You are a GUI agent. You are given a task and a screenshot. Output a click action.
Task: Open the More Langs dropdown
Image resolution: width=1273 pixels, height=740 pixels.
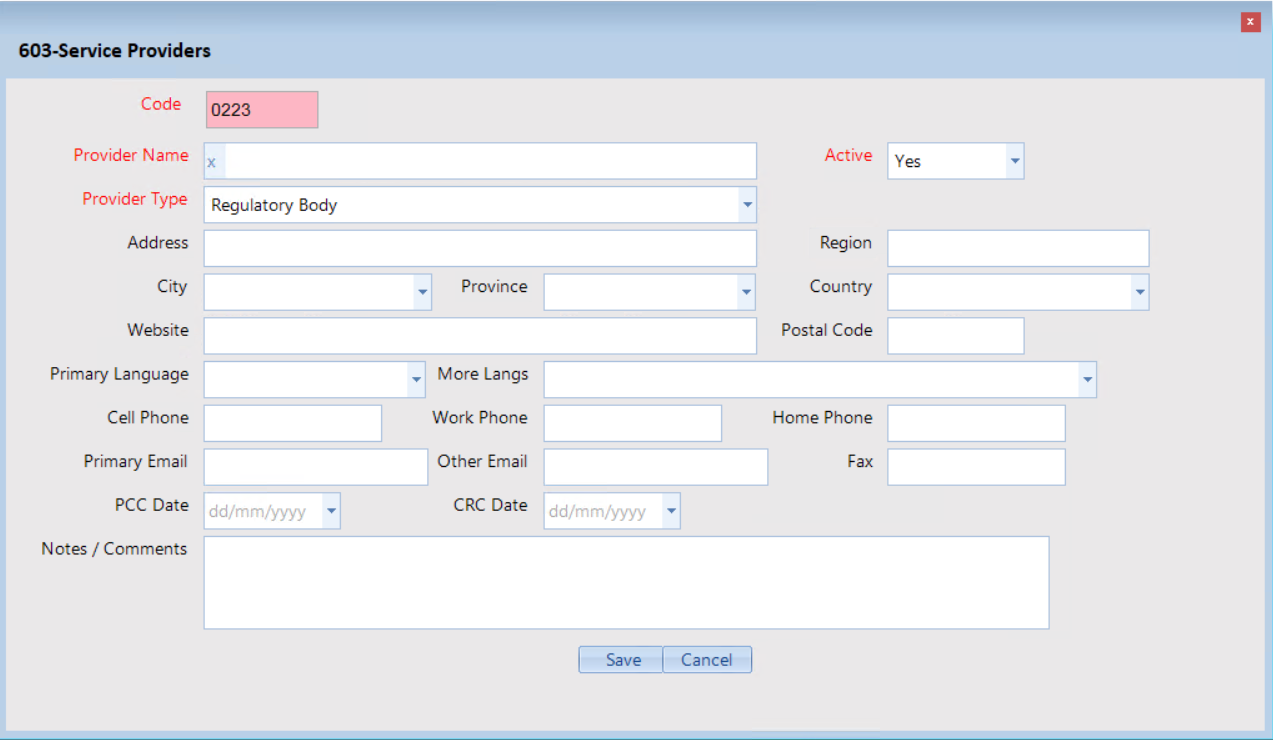pyautogui.click(x=1086, y=380)
